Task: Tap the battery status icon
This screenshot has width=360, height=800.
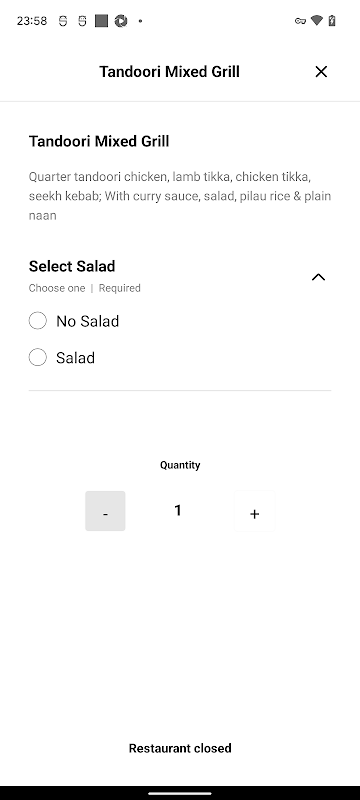Action: point(332,21)
